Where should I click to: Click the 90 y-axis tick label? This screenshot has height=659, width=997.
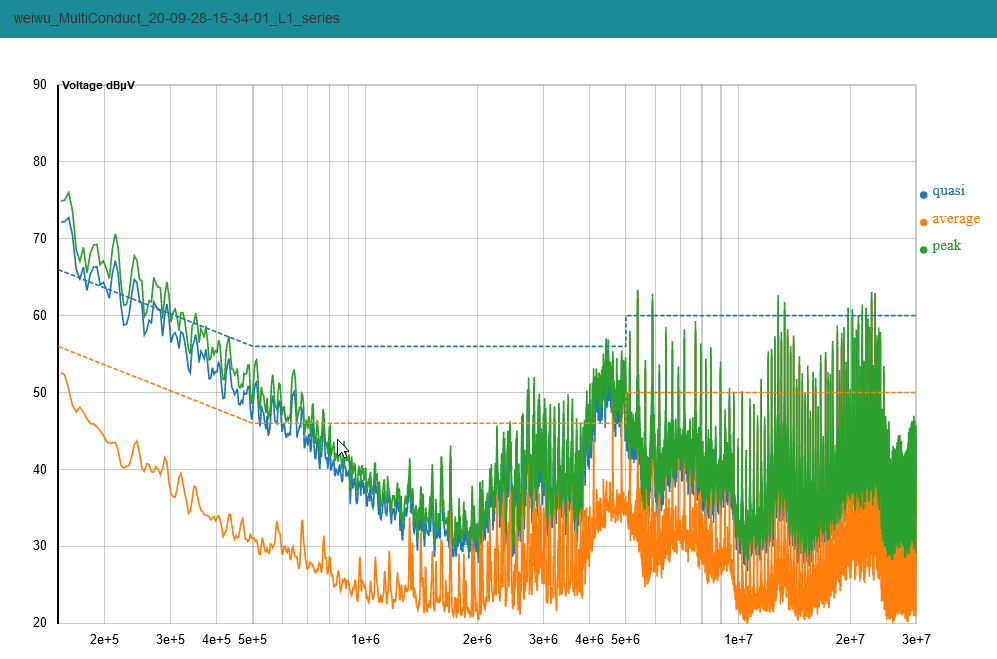coord(40,85)
